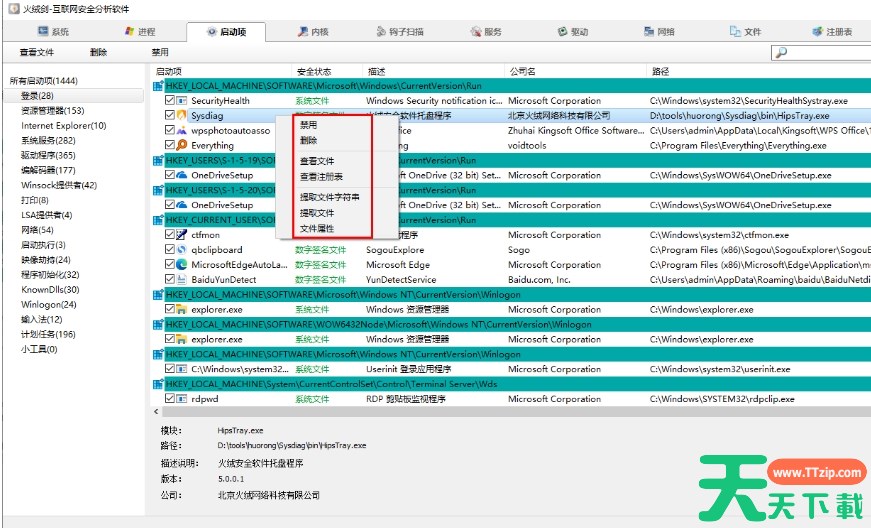Disable the rdpwd entry checkbox

(x=170, y=399)
